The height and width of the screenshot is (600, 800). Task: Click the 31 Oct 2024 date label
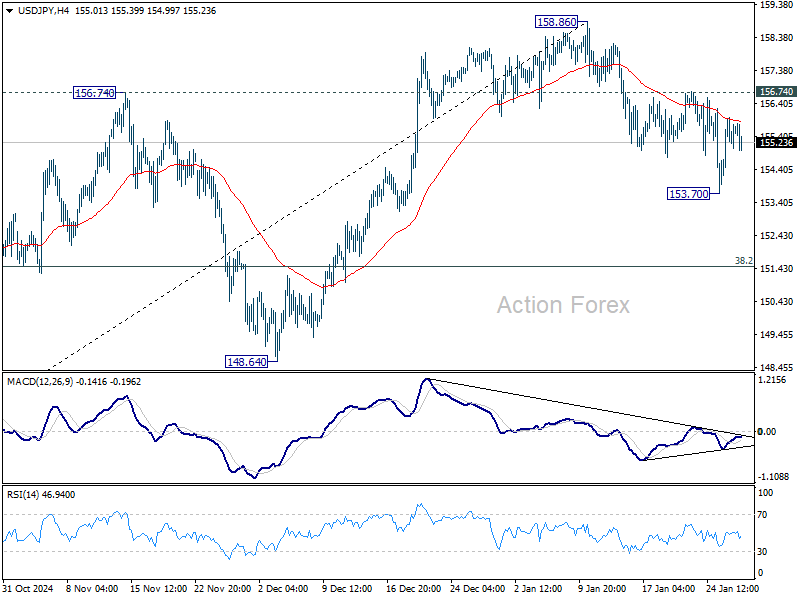[28, 588]
